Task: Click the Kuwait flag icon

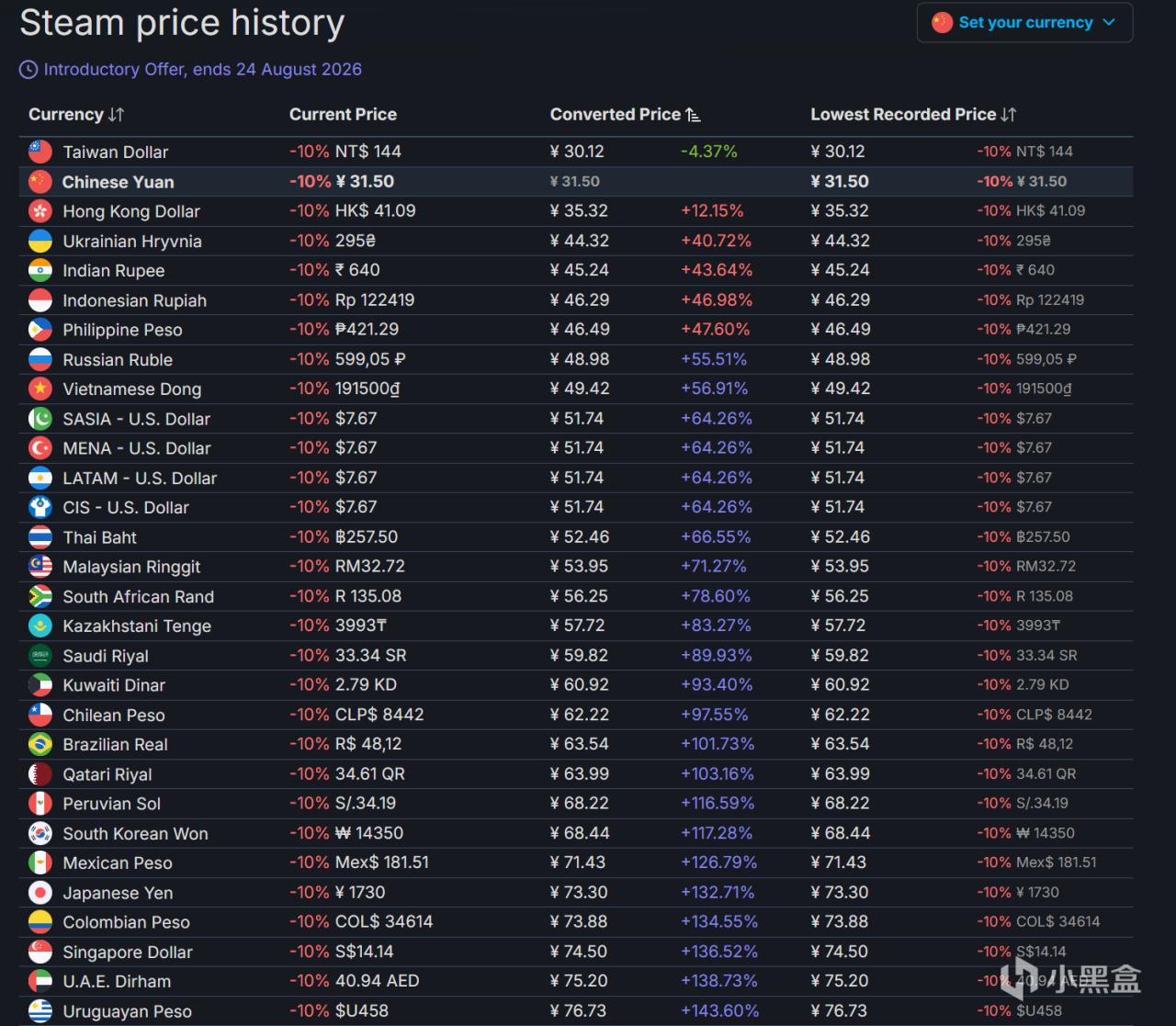Action: [40, 685]
